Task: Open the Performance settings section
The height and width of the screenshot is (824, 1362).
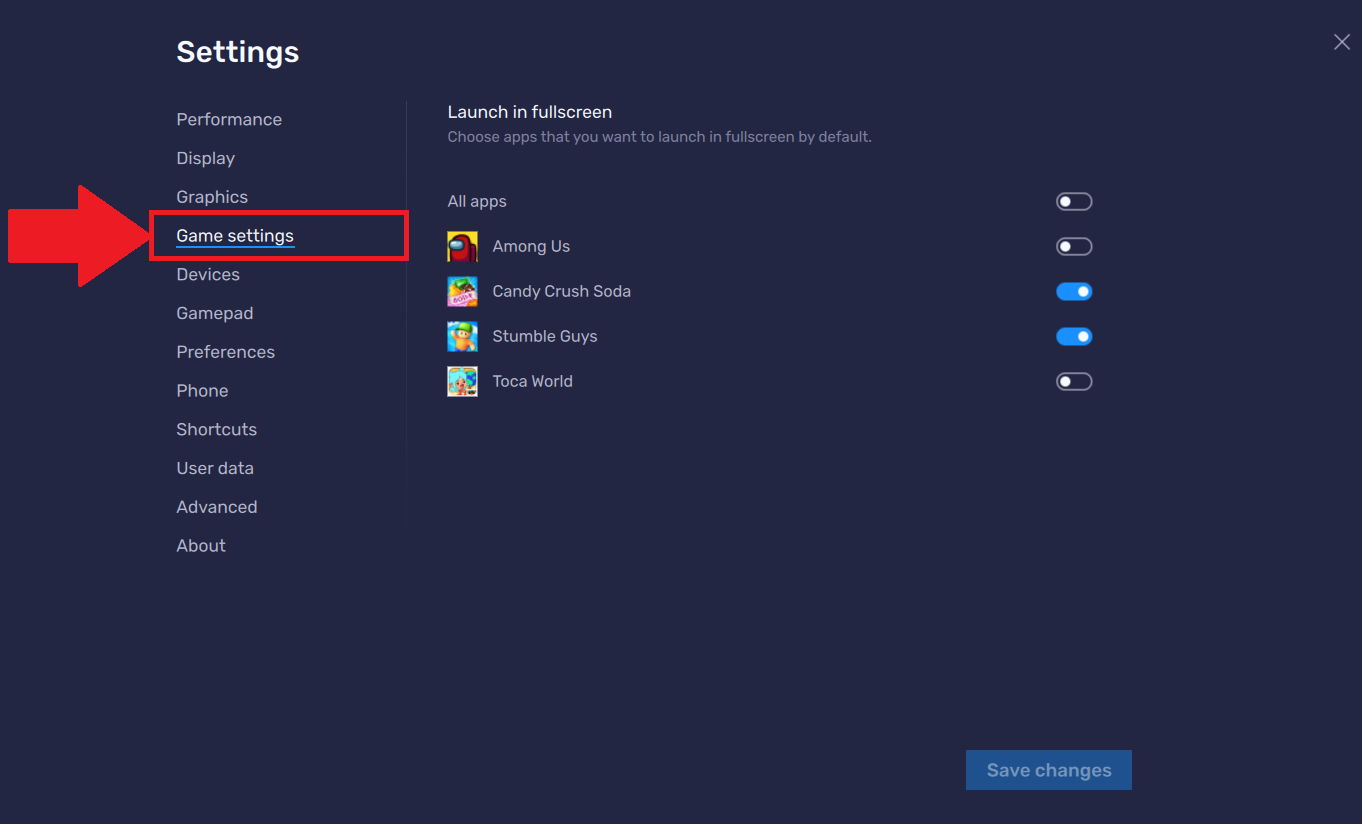Action: (229, 119)
